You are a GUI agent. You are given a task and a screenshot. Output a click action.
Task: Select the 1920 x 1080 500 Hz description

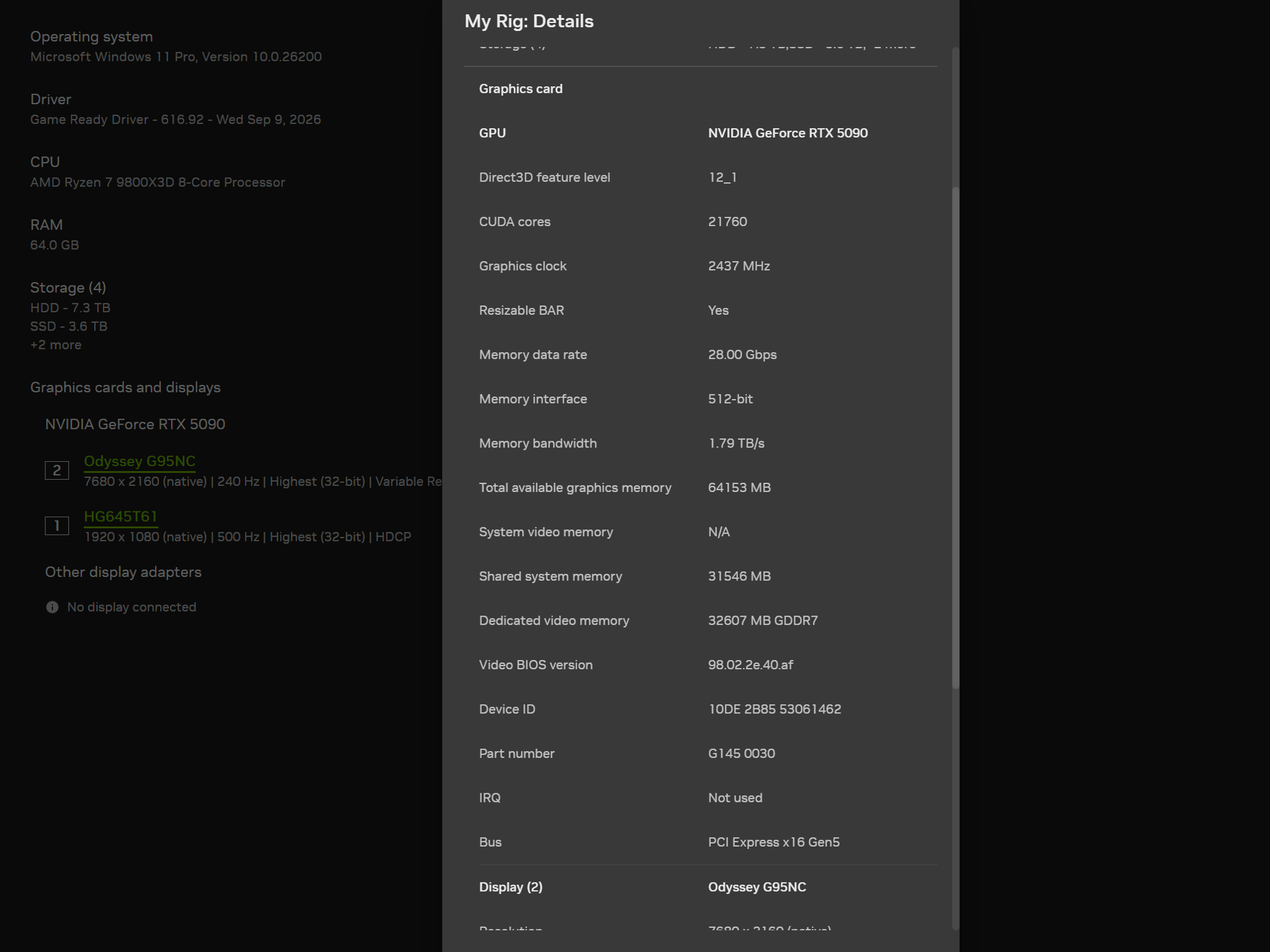(x=247, y=537)
